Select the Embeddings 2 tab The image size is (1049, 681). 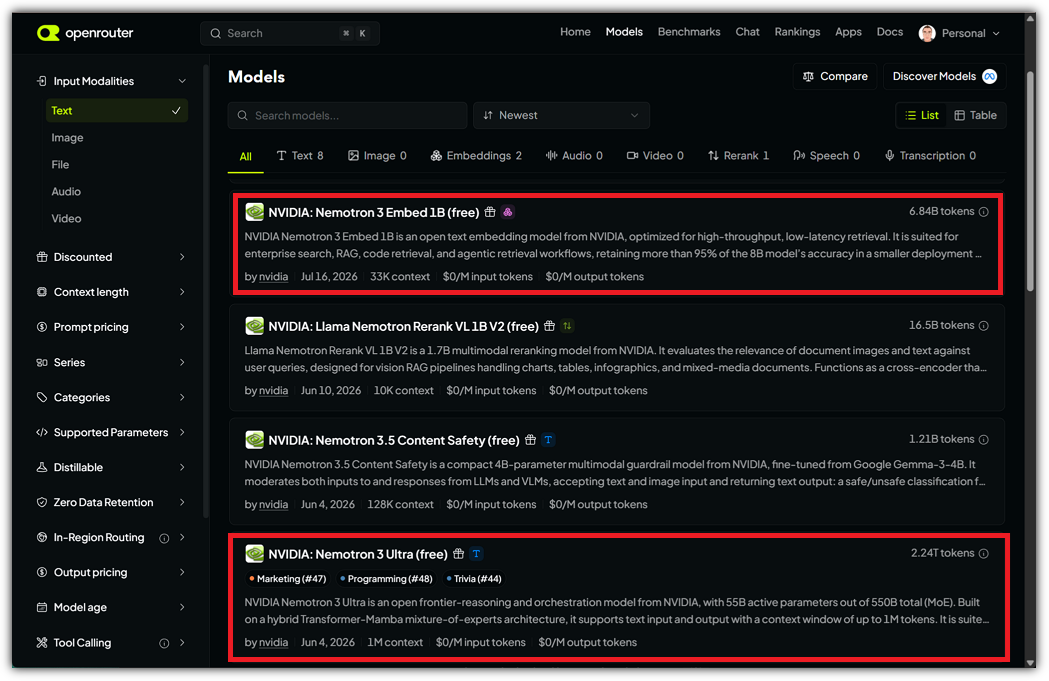476,155
